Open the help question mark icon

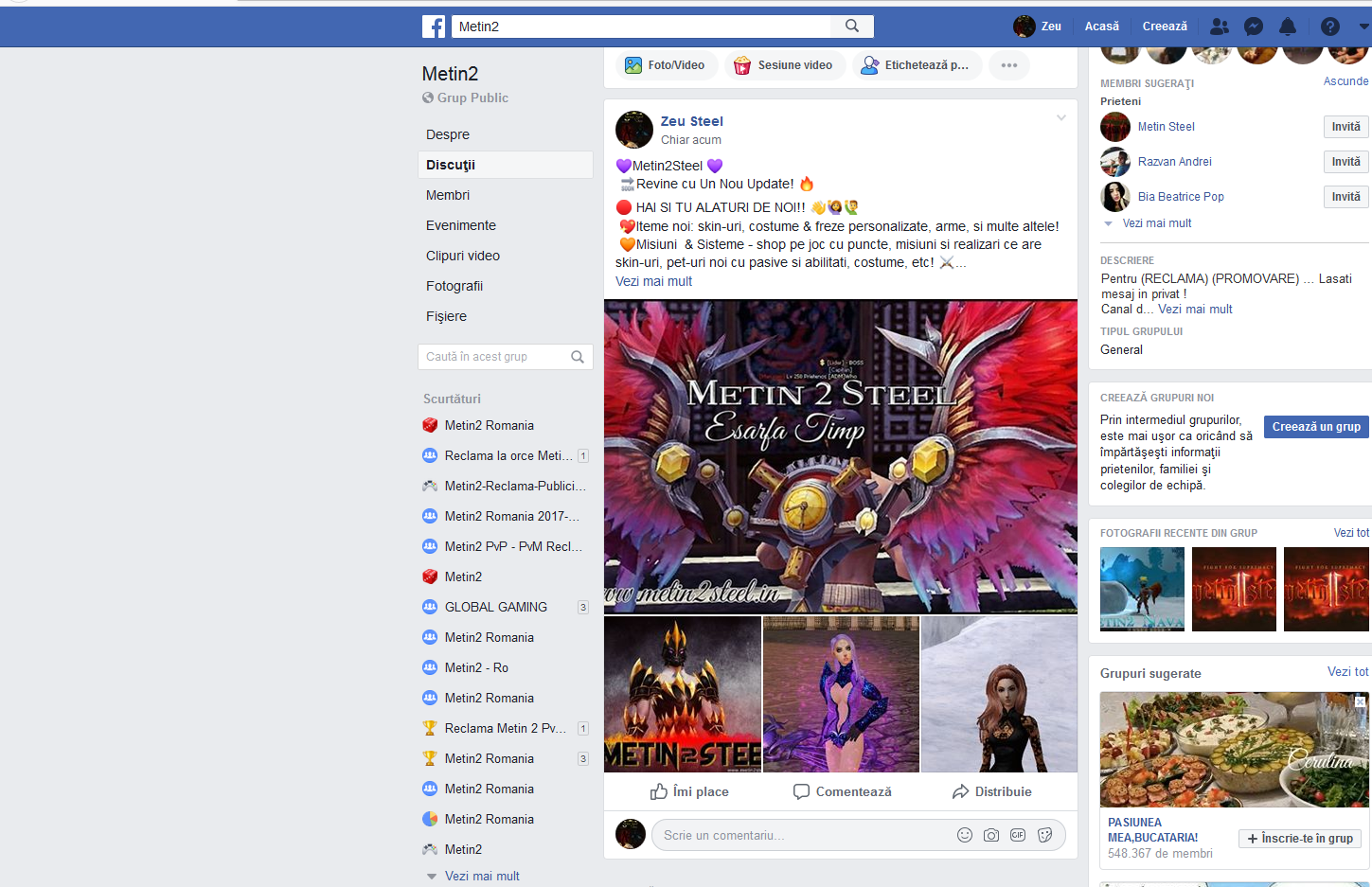click(1330, 27)
